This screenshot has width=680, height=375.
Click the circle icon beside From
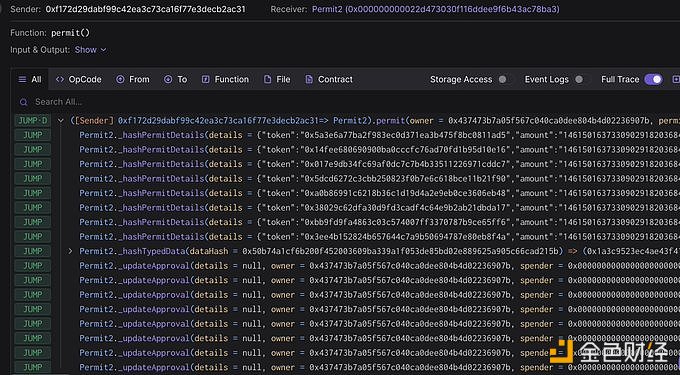pos(120,79)
